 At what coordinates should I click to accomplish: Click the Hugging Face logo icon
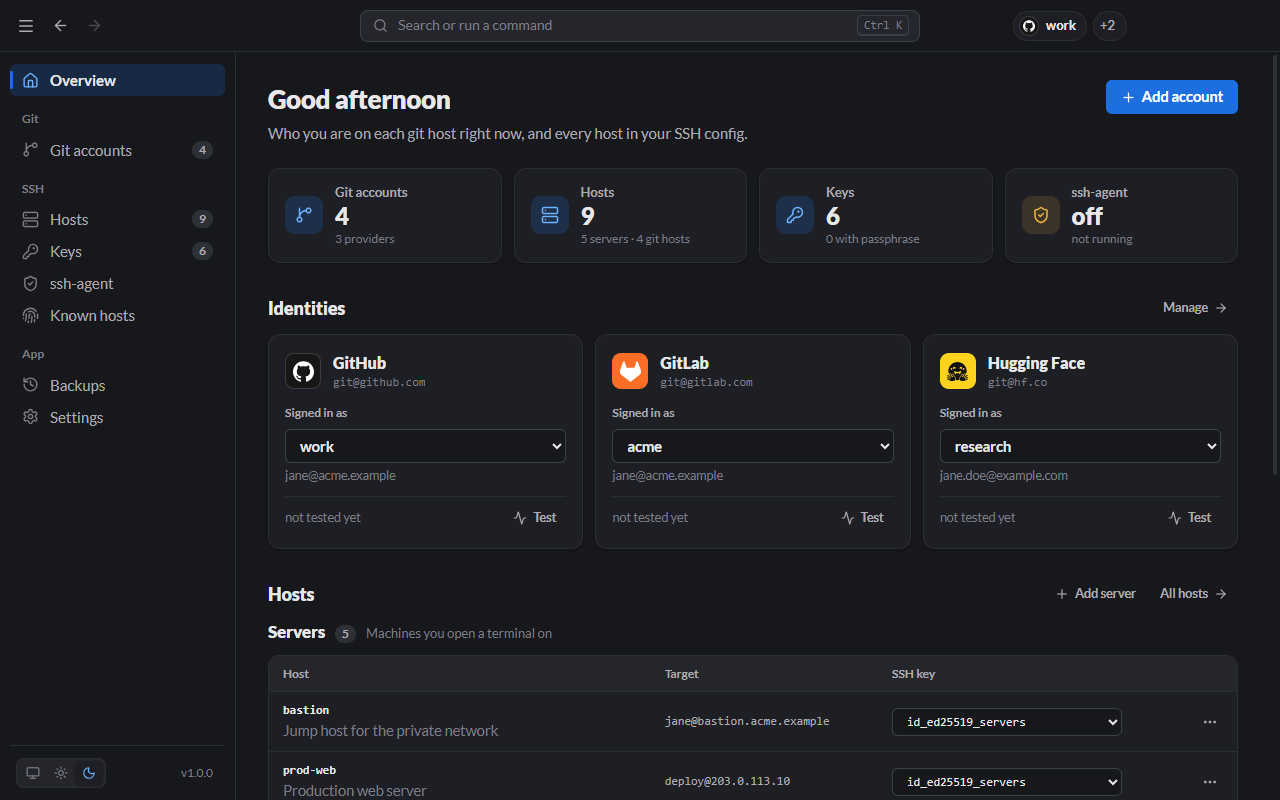[x=958, y=371]
